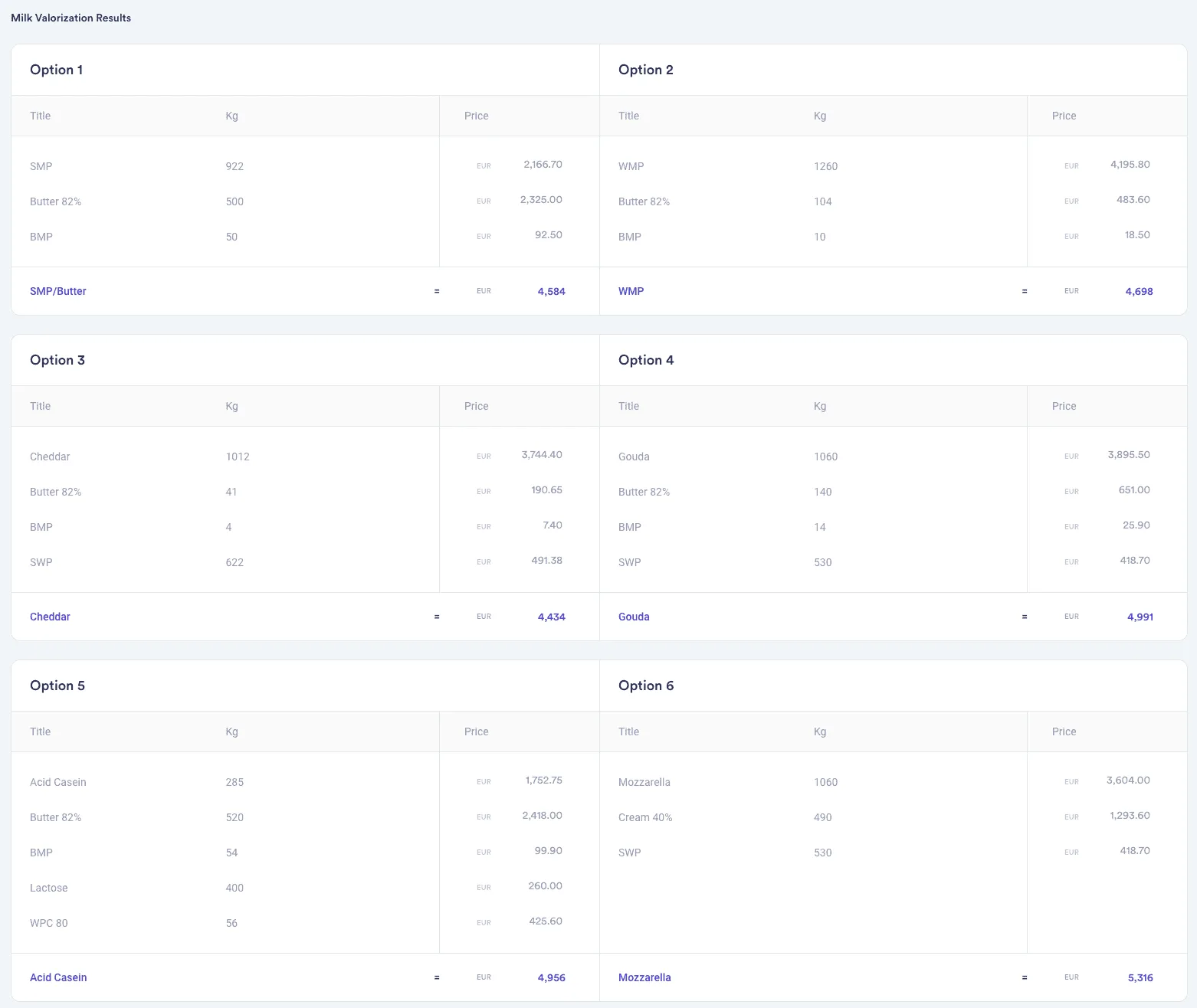1197x1008 pixels.
Task: Click the 1,293.60 price value
Action: (1130, 816)
